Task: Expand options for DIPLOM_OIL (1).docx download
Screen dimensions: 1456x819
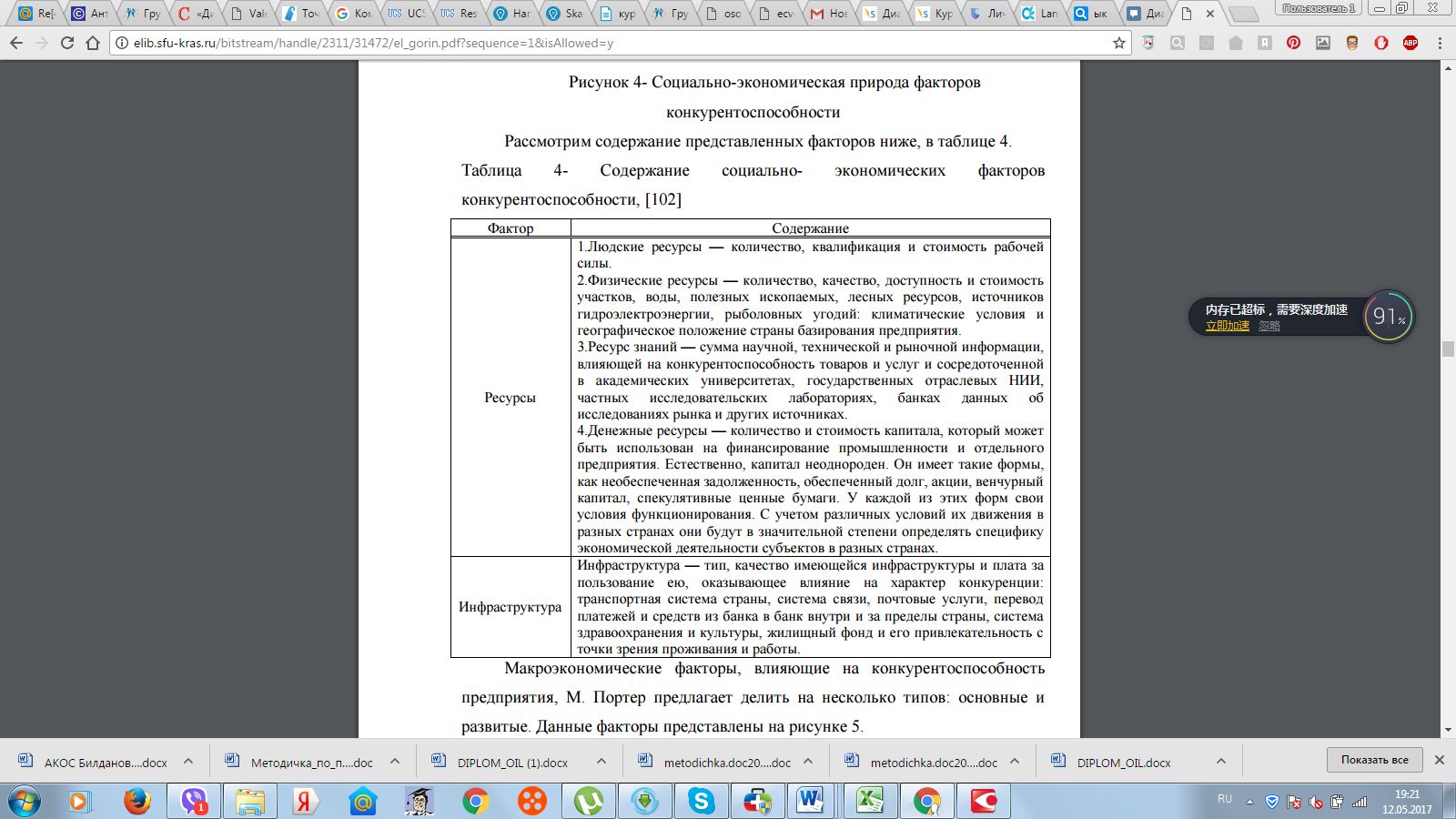Action: pyautogui.click(x=602, y=762)
